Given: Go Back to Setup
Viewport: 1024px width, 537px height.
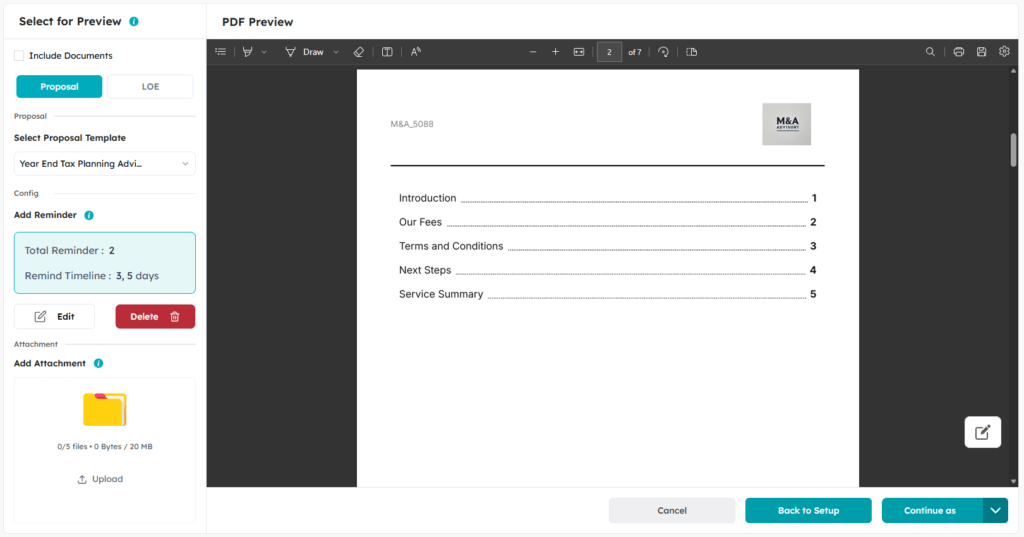Looking at the screenshot, I should [x=808, y=510].
